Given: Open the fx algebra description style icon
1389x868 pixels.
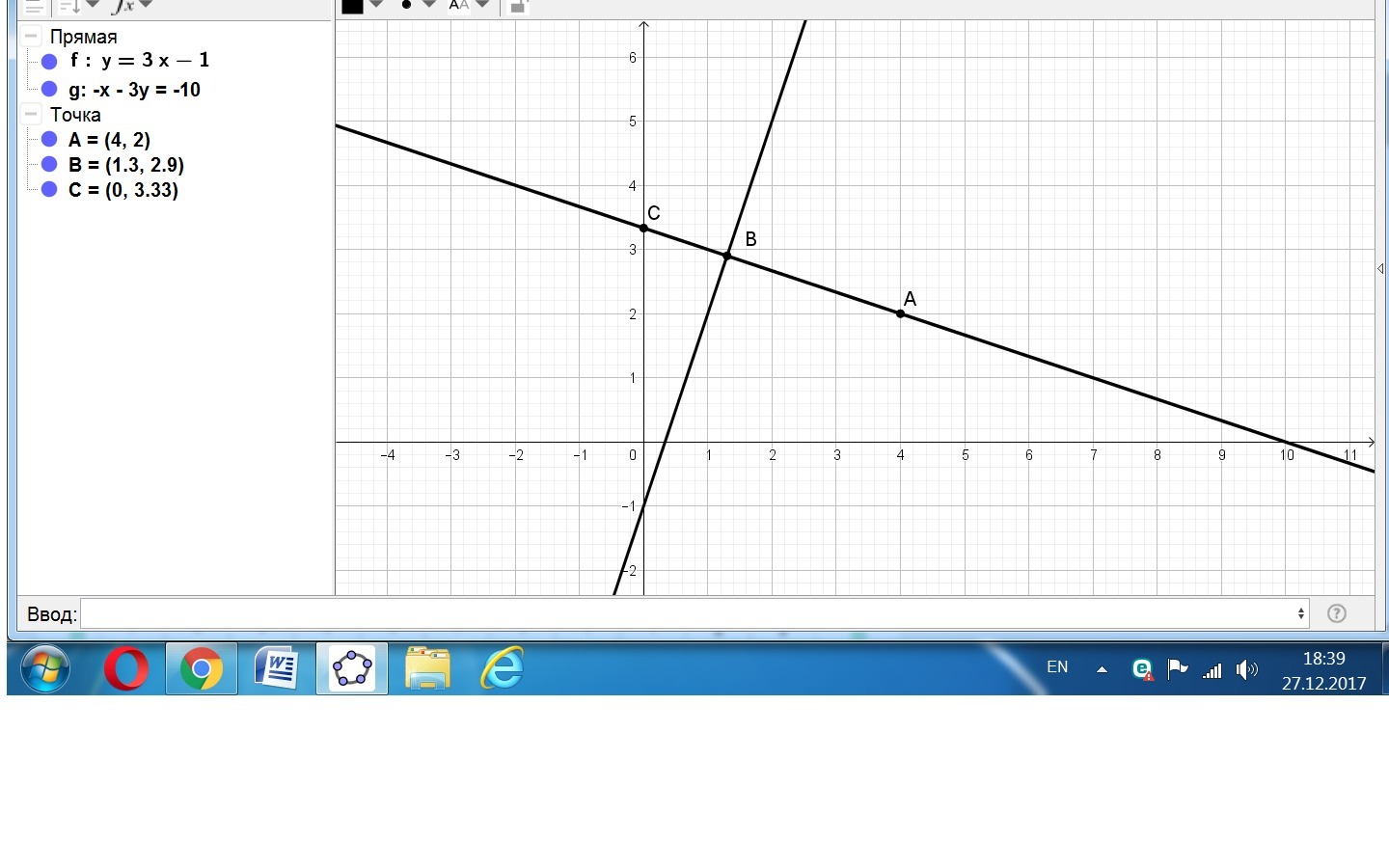Looking at the screenshot, I should click(123, 6).
